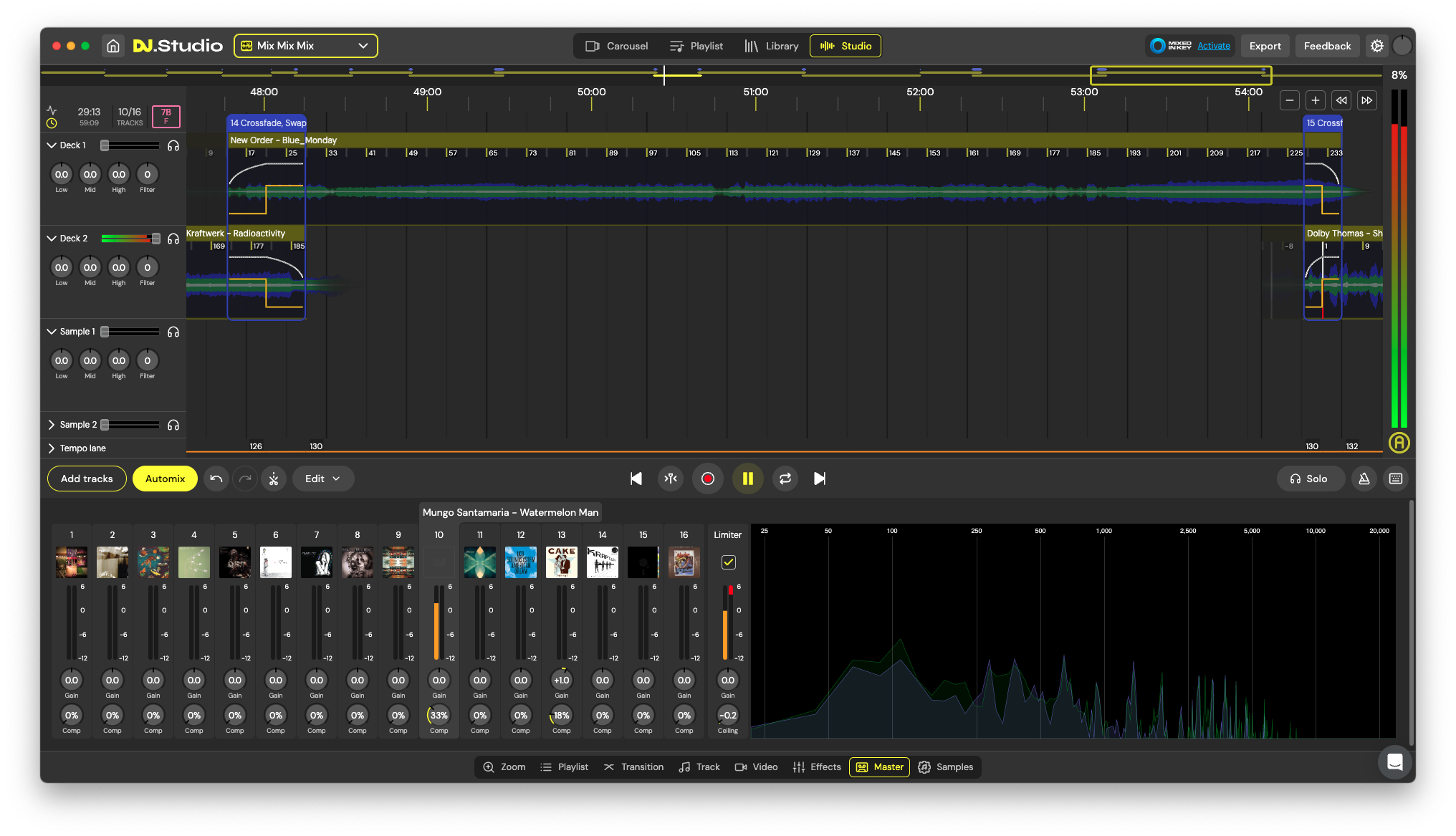
Task: Open the settings gear icon
Action: [x=1377, y=46]
